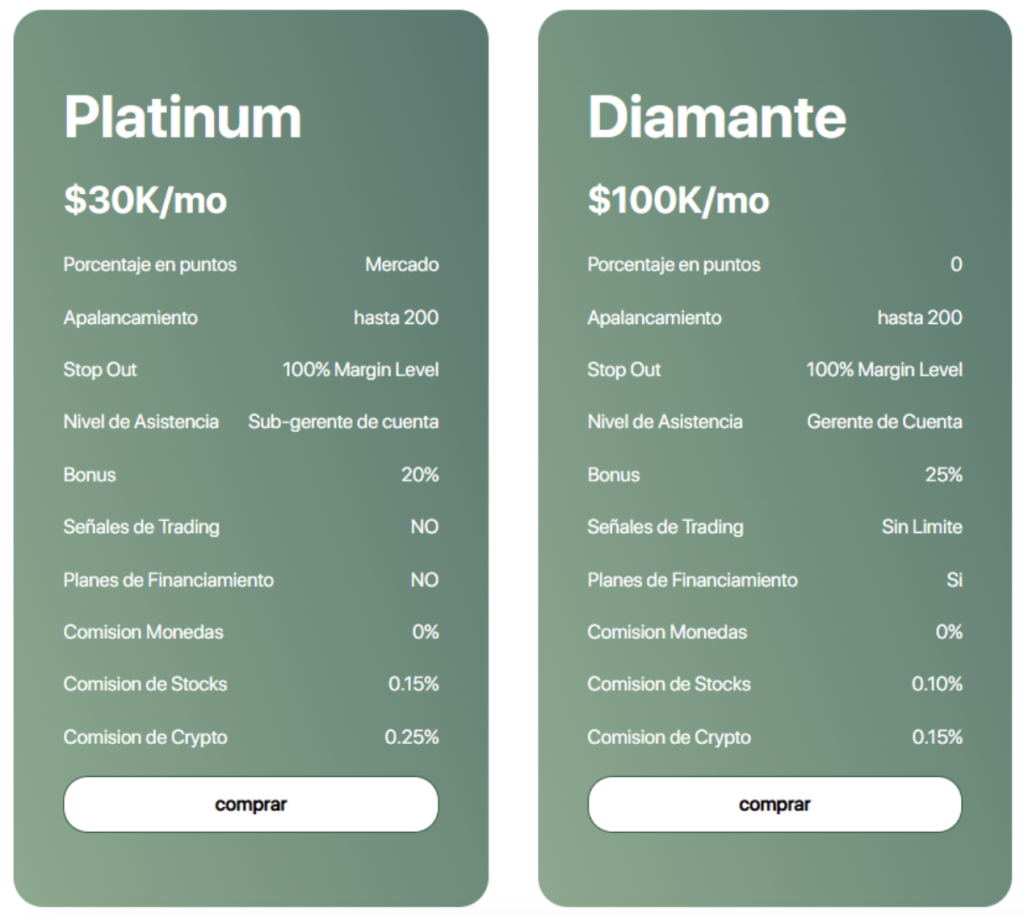Click Platinum's Comision de Crypto 0.25% value

[x=412, y=737]
